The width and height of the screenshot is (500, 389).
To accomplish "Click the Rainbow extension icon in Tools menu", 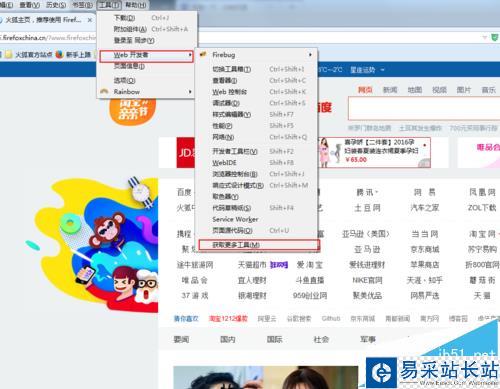I will click(x=104, y=91).
